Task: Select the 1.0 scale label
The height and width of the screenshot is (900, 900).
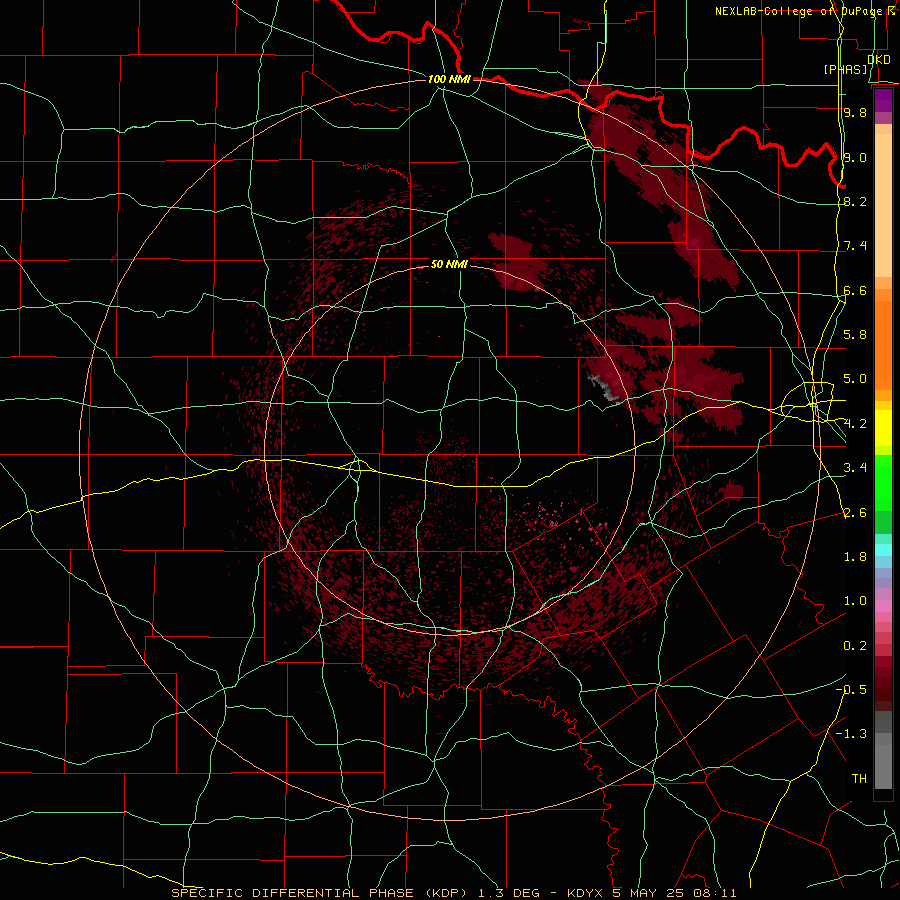Action: [855, 601]
